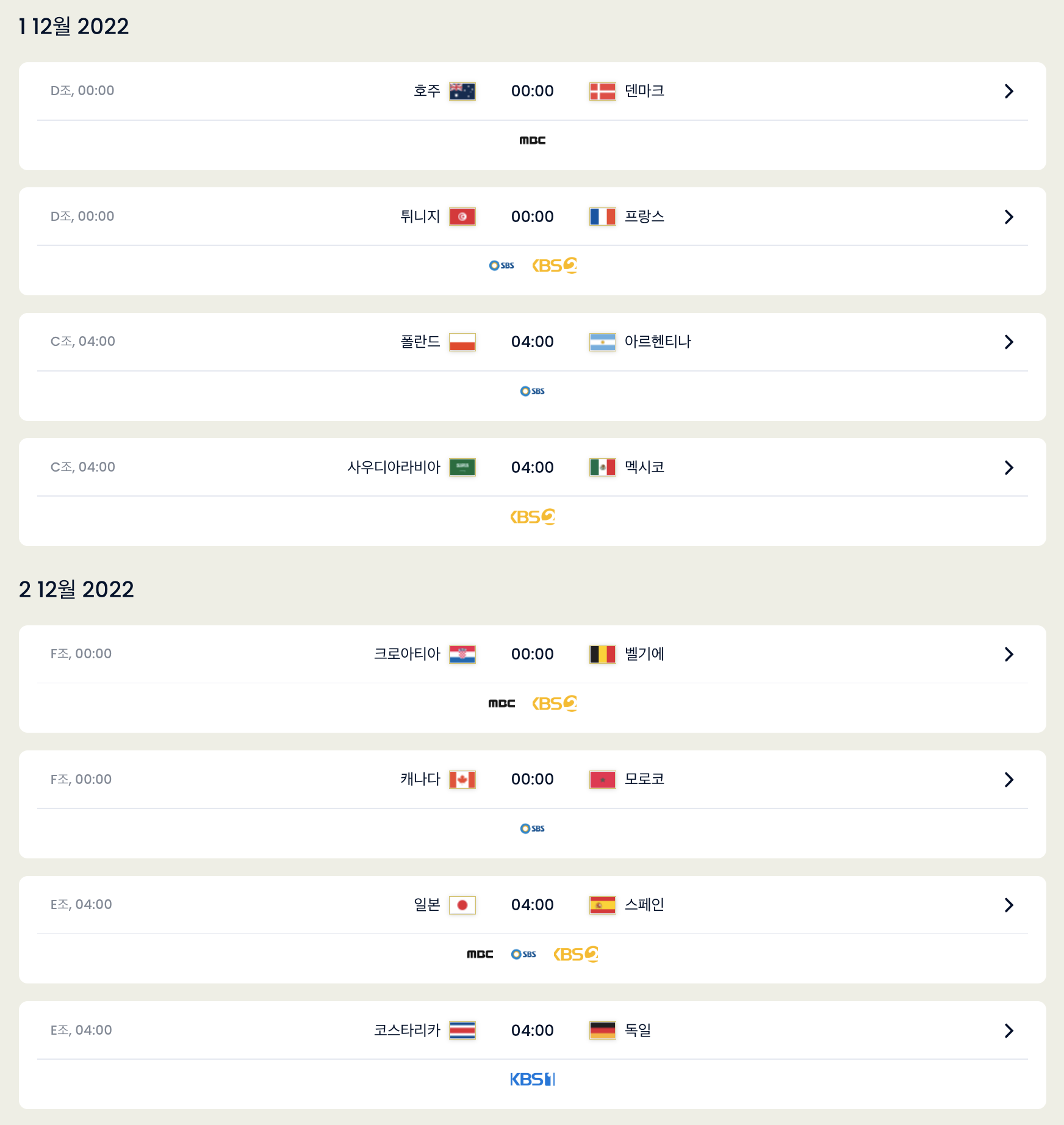Click the SBS logo under 튀니지 vs 프랑스
This screenshot has height=1125, width=1064.
click(x=501, y=265)
